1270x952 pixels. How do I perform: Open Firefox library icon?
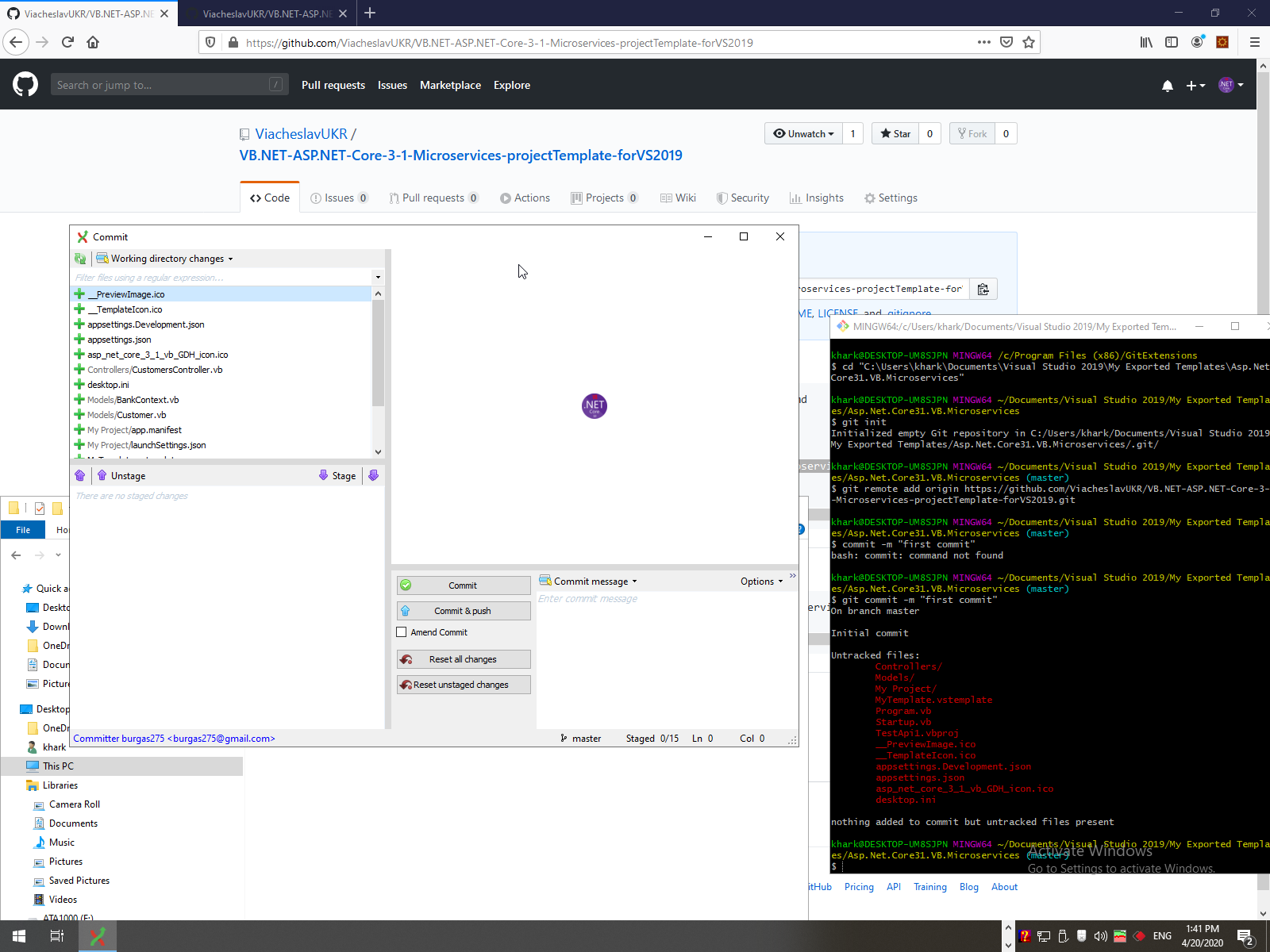tap(1146, 42)
